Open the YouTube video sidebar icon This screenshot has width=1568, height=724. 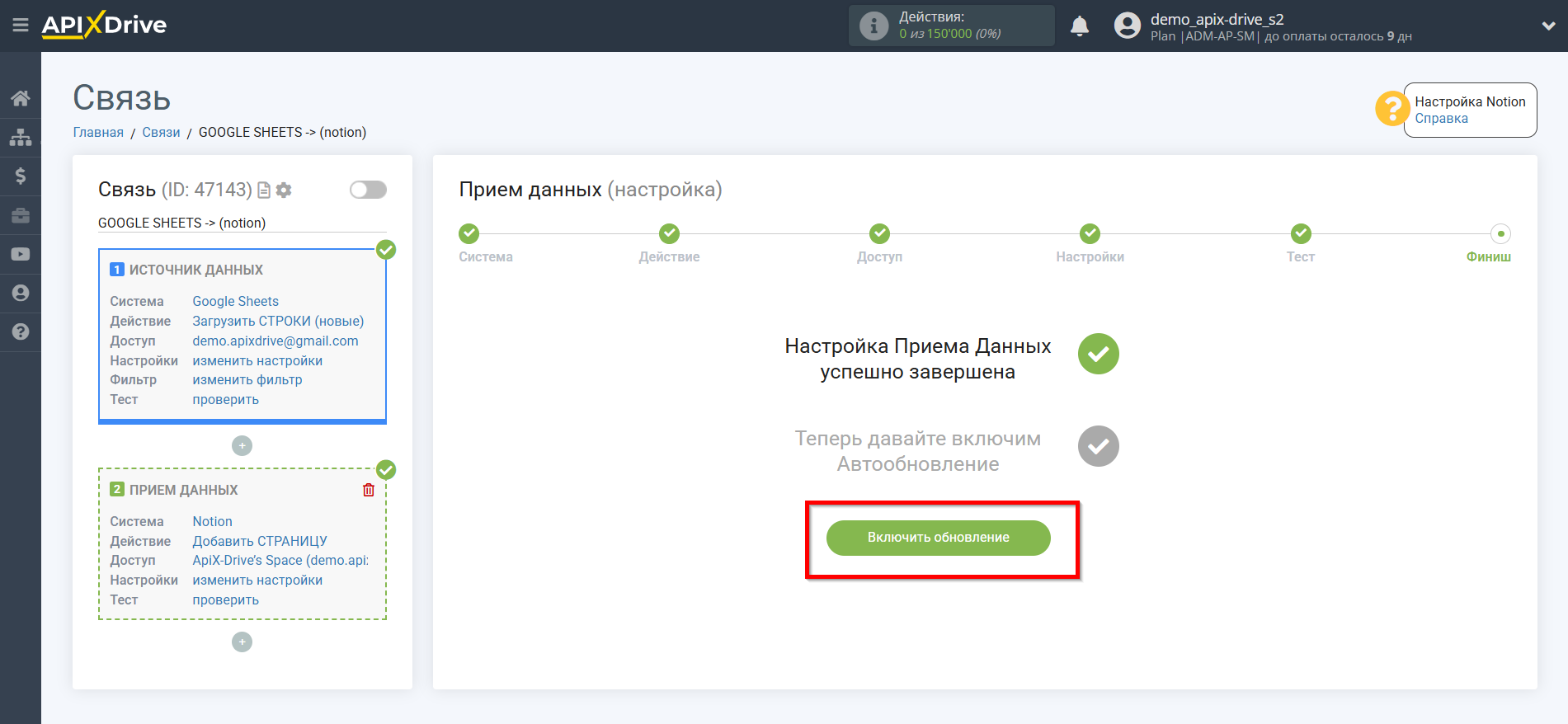coord(21,254)
